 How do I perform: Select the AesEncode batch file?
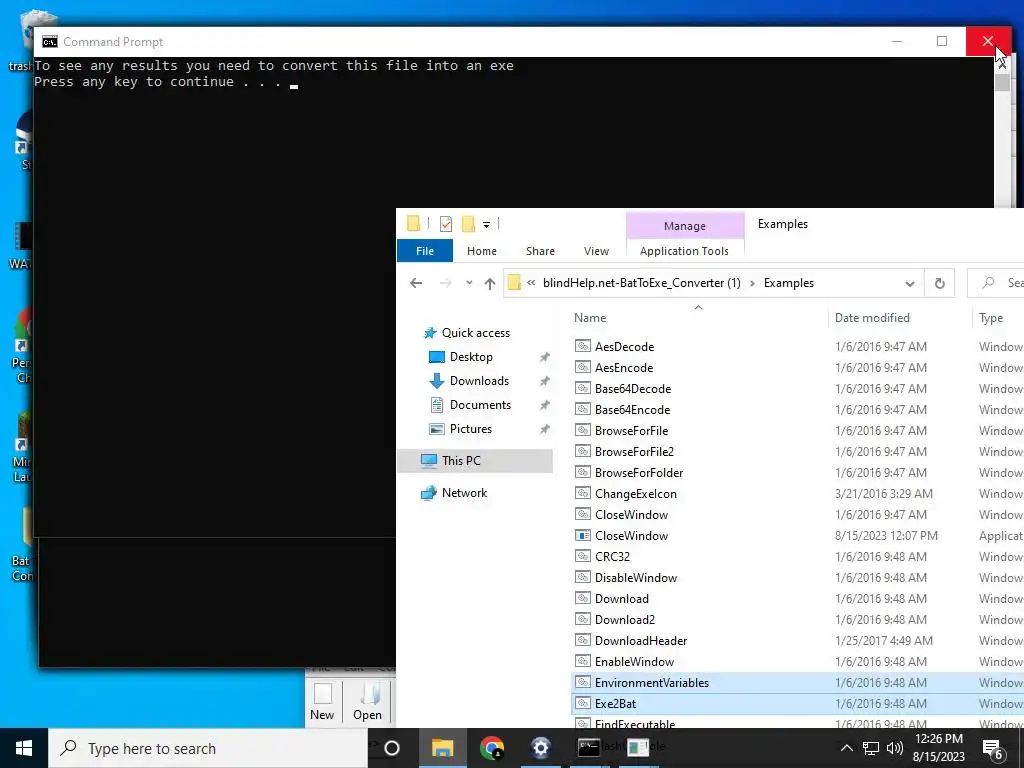pyautogui.click(x=623, y=368)
